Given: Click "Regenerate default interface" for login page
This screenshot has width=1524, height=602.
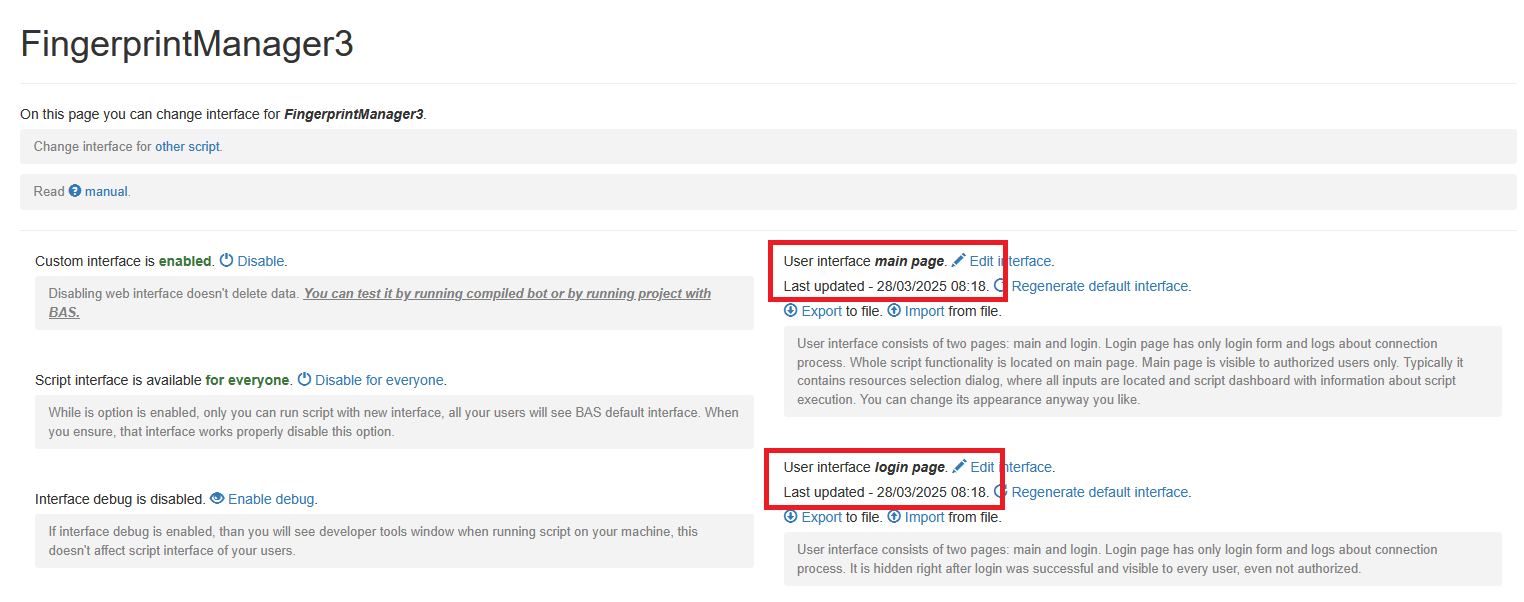Looking at the screenshot, I should 1100,492.
